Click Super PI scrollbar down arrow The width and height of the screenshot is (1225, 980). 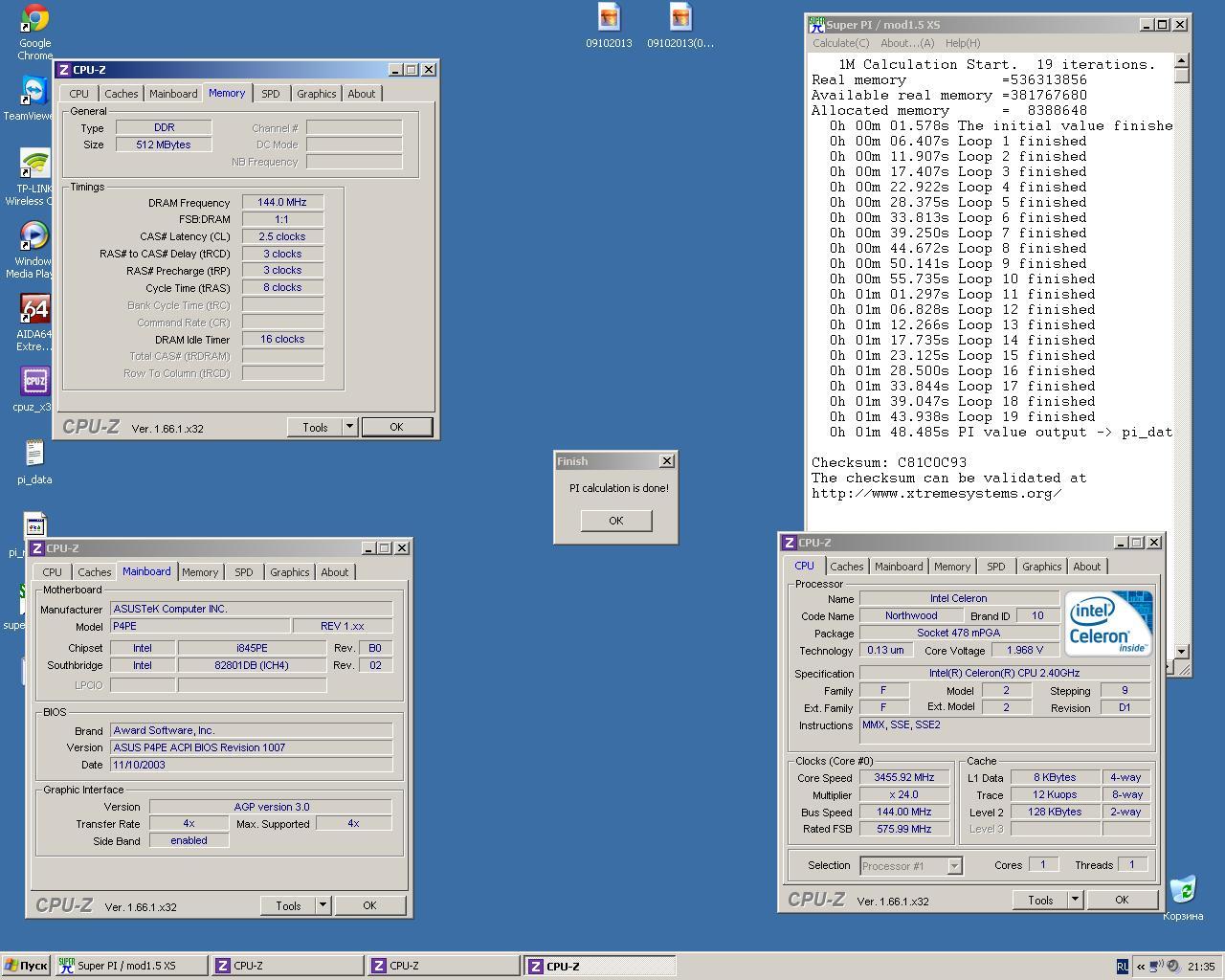pyautogui.click(x=1182, y=651)
